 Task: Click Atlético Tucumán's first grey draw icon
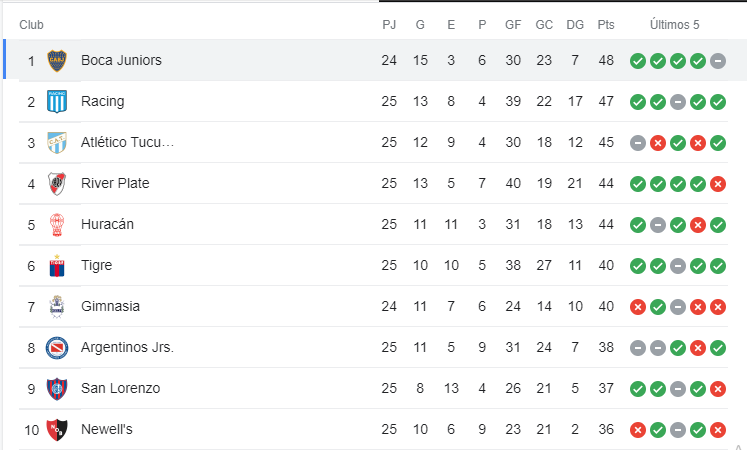click(x=637, y=143)
